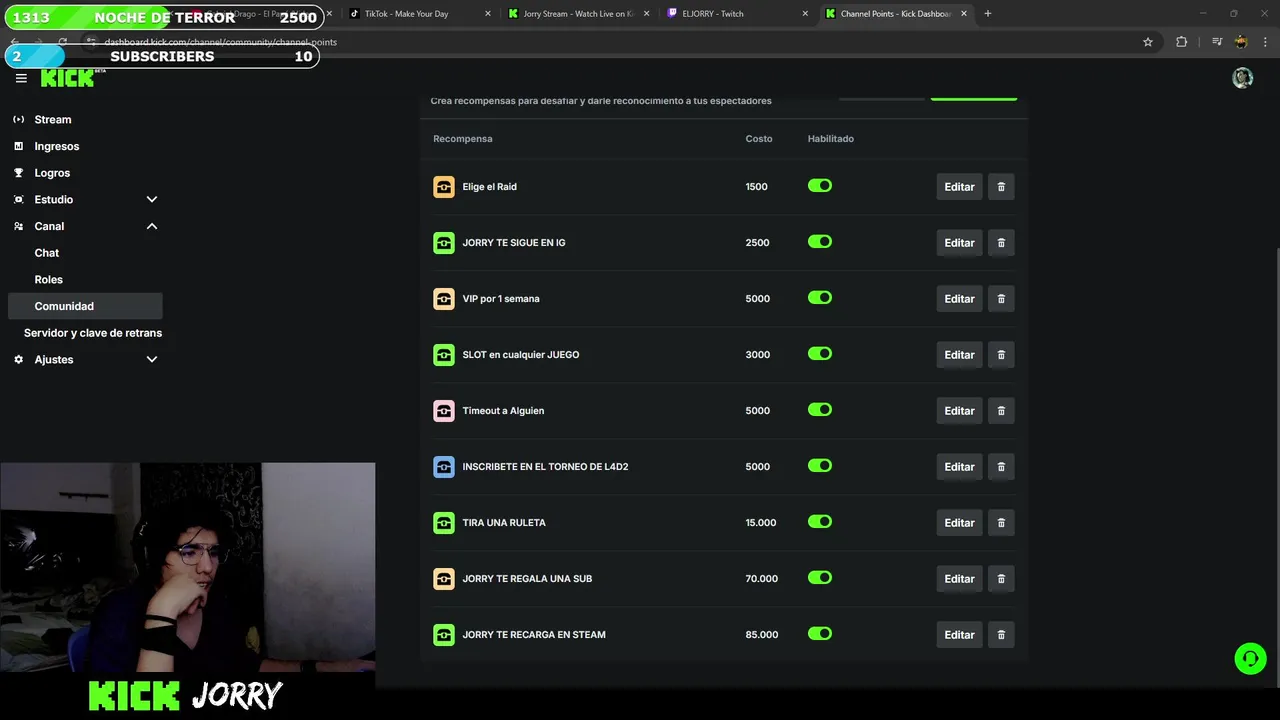Click the SLOT en cualquier JUEGO reward icon

point(444,355)
